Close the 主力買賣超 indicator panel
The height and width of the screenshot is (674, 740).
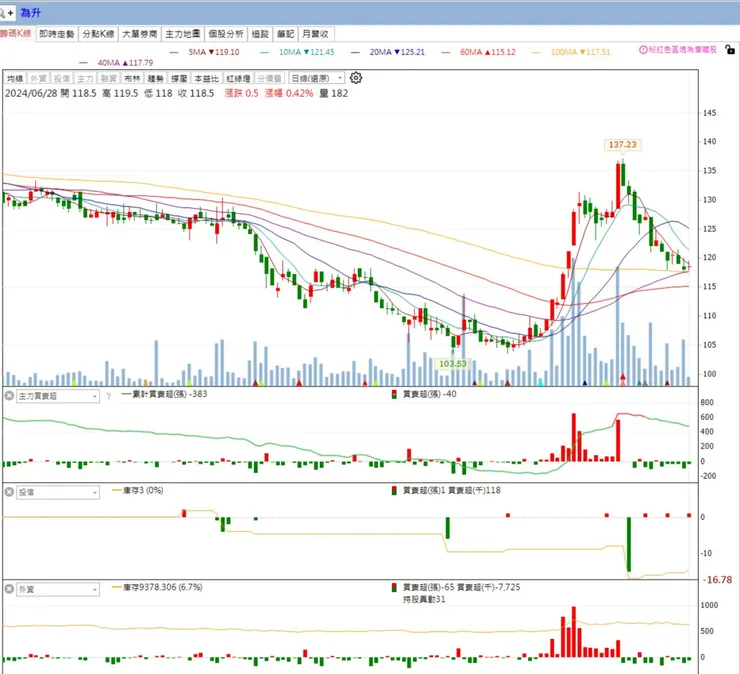(9, 396)
